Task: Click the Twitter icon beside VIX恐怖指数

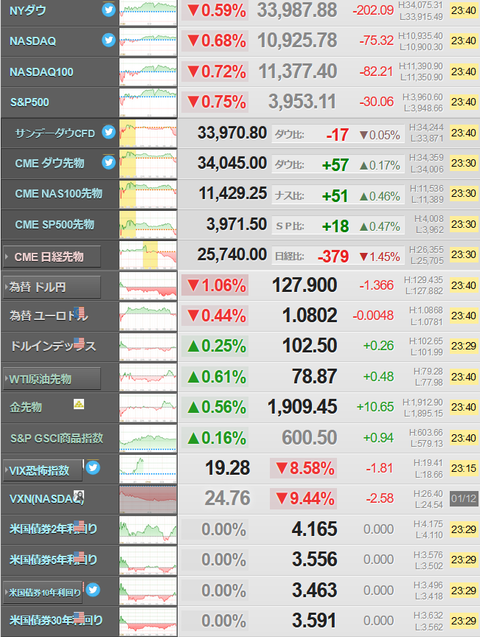Action: click(x=93, y=468)
